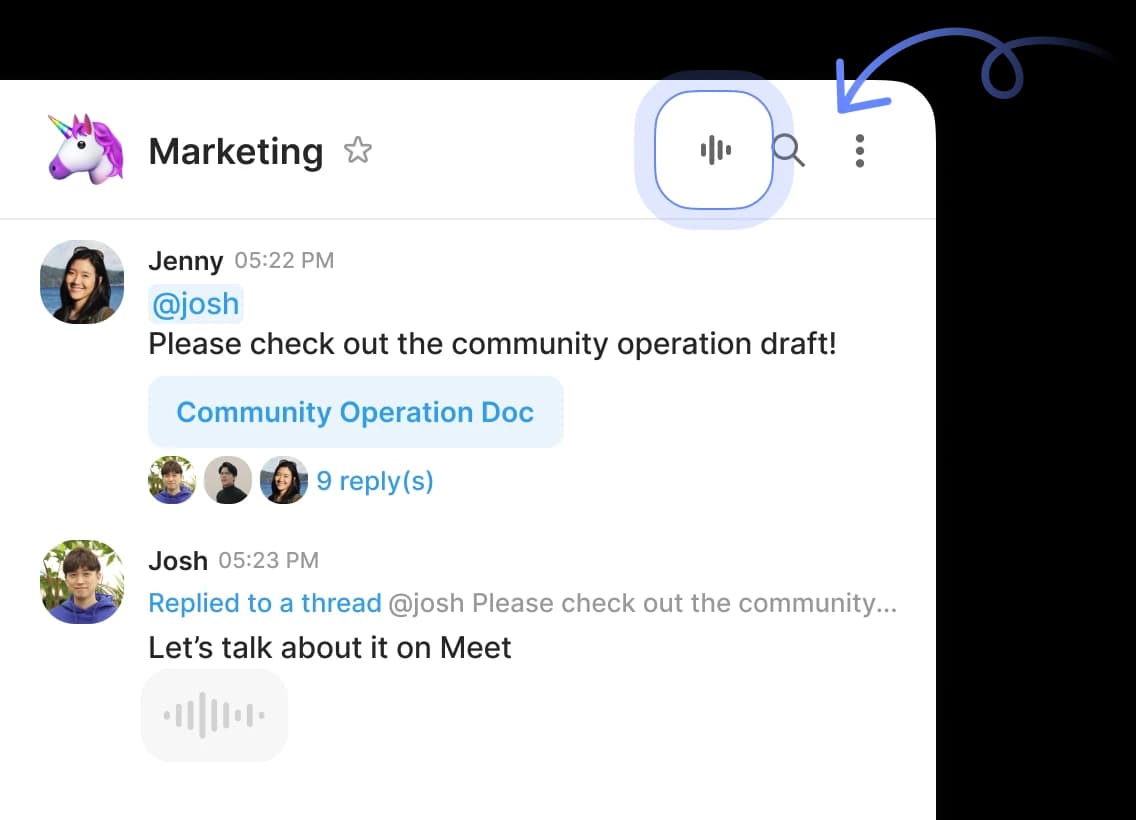1136x820 pixels.
Task: Click the @josh mention tag
Action: [x=196, y=304]
